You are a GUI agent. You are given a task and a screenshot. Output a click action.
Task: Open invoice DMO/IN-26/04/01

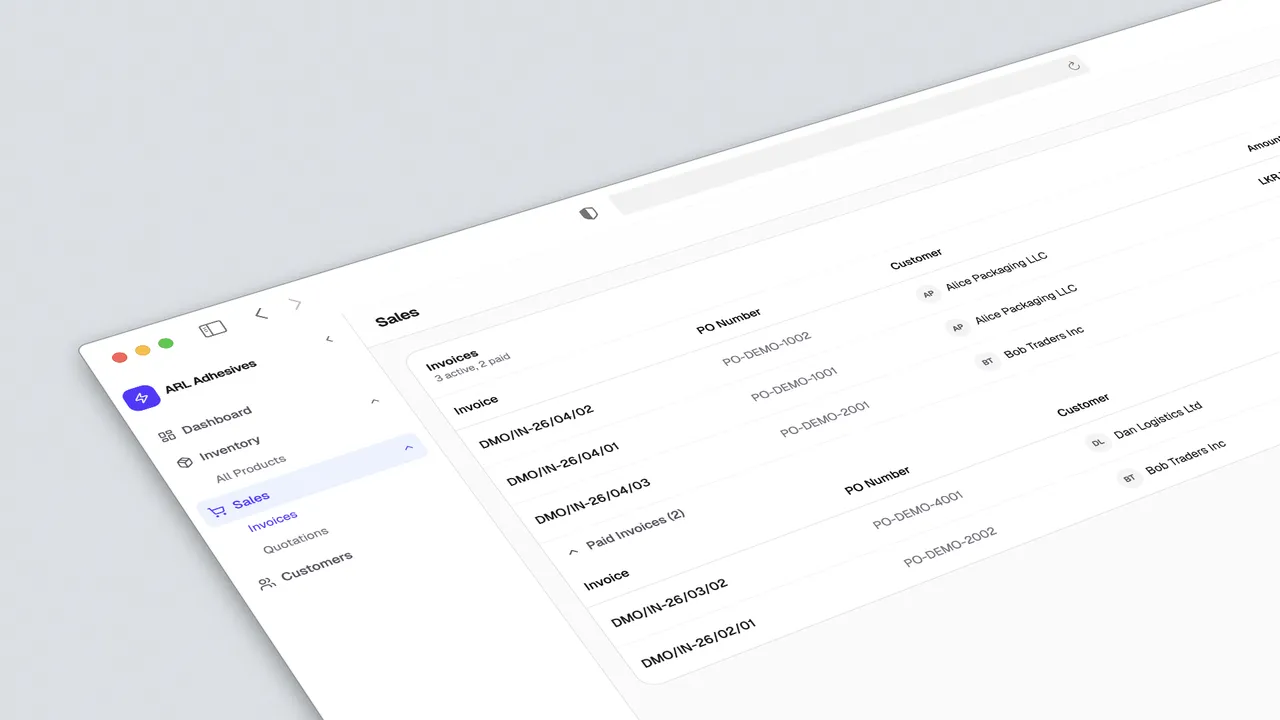[x=563, y=463]
